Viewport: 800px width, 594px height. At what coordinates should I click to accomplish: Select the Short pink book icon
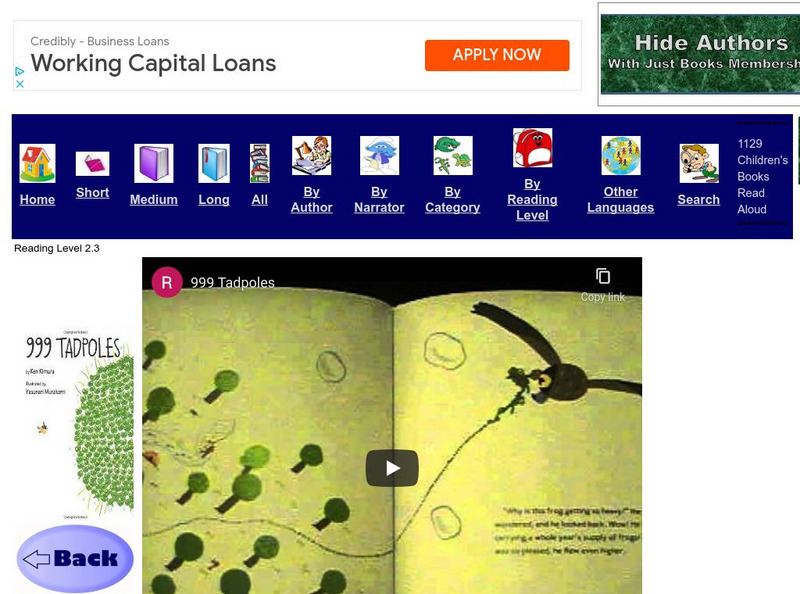pos(92,164)
